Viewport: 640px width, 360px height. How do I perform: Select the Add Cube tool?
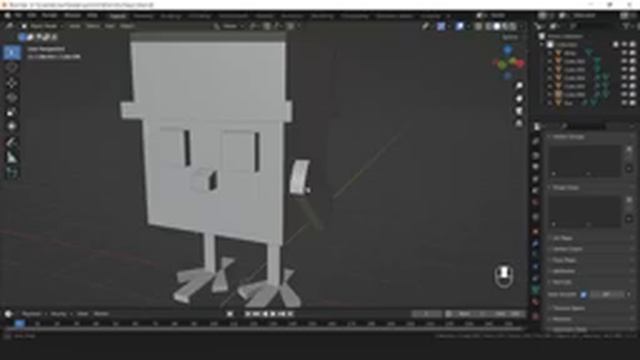[x=12, y=173]
